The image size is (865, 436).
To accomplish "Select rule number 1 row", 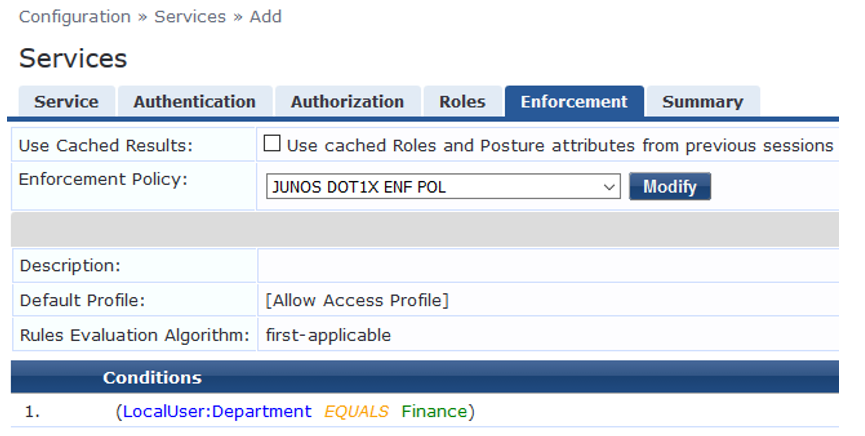I will [32, 411].
